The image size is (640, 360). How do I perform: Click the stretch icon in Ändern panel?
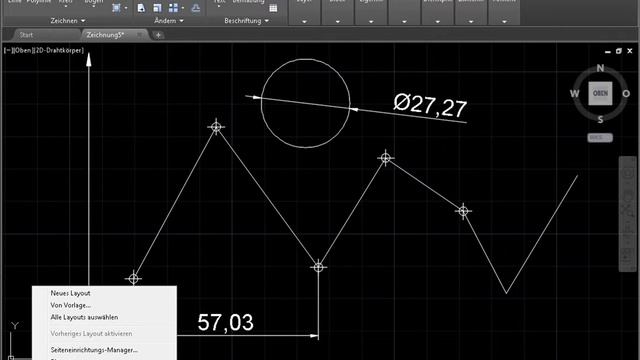[141, 8]
